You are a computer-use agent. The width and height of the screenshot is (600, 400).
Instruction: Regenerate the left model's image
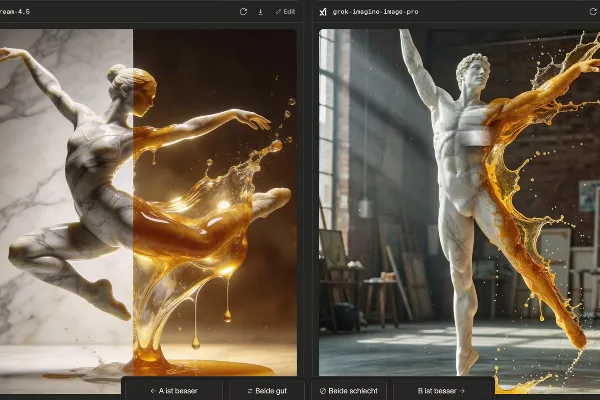click(x=243, y=12)
